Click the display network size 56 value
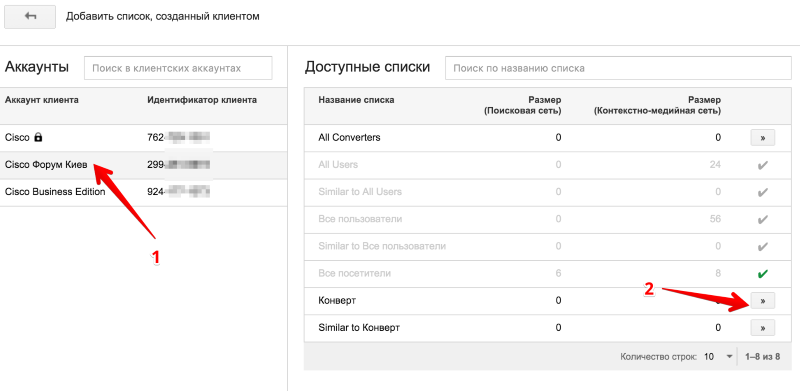 tap(715, 219)
